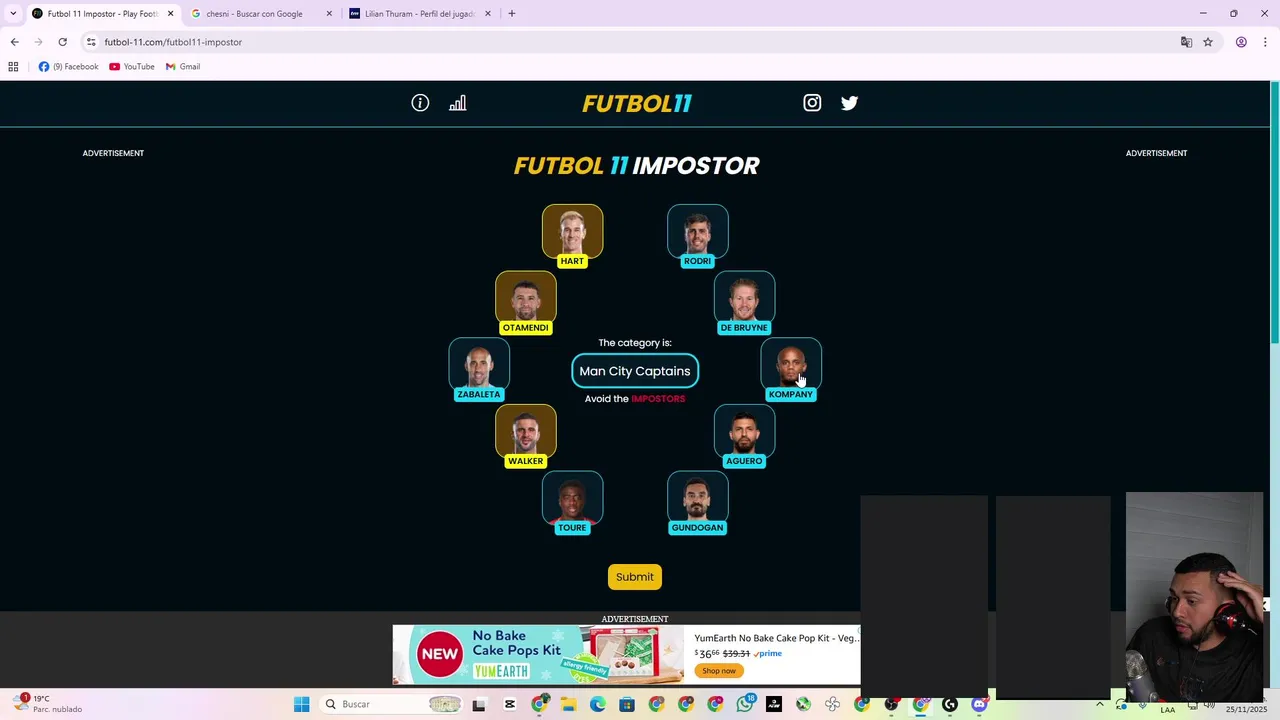This screenshot has width=1280, height=720.
Task: Open Chrome three-dot menu
Action: pos(1265,42)
